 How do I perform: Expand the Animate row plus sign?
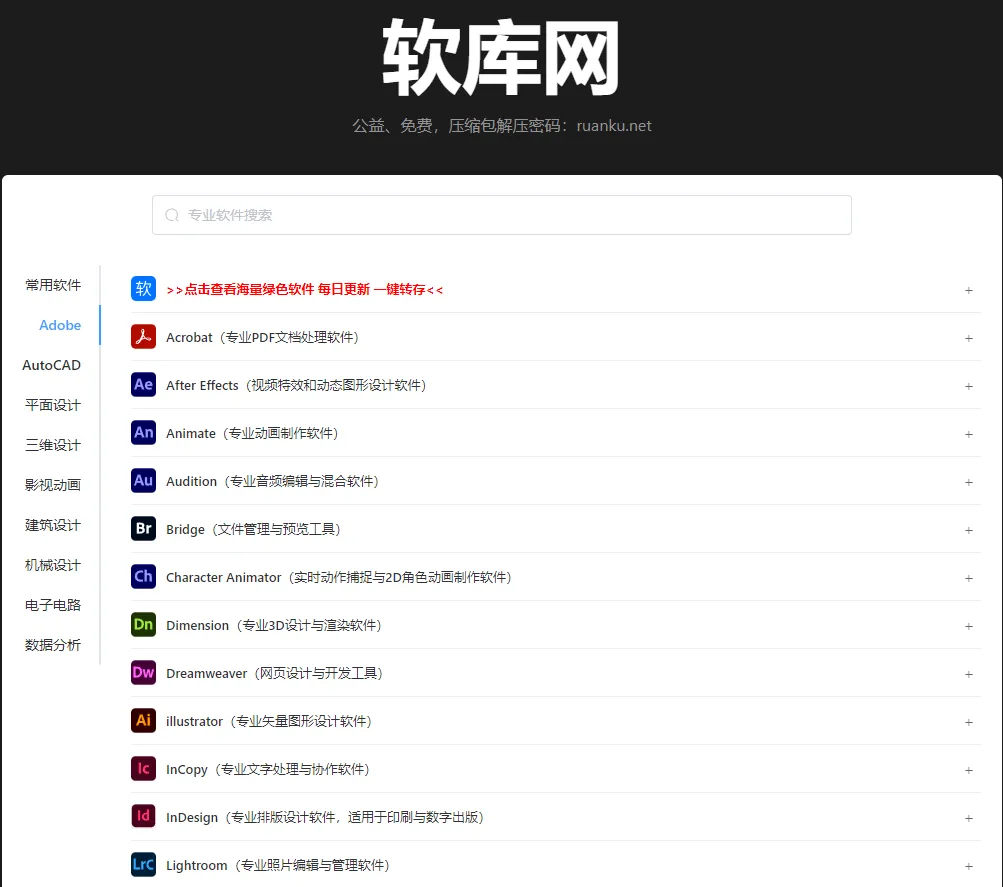point(968,434)
